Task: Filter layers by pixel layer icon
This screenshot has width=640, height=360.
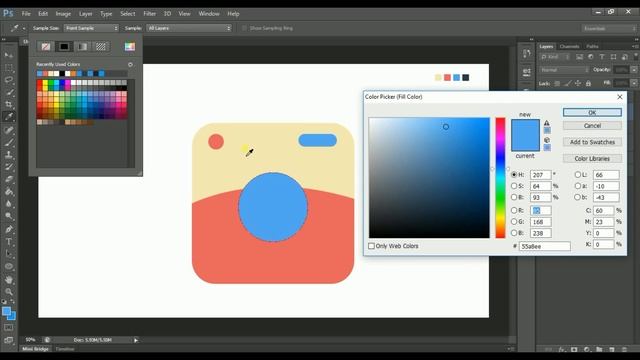Action: pos(579,57)
